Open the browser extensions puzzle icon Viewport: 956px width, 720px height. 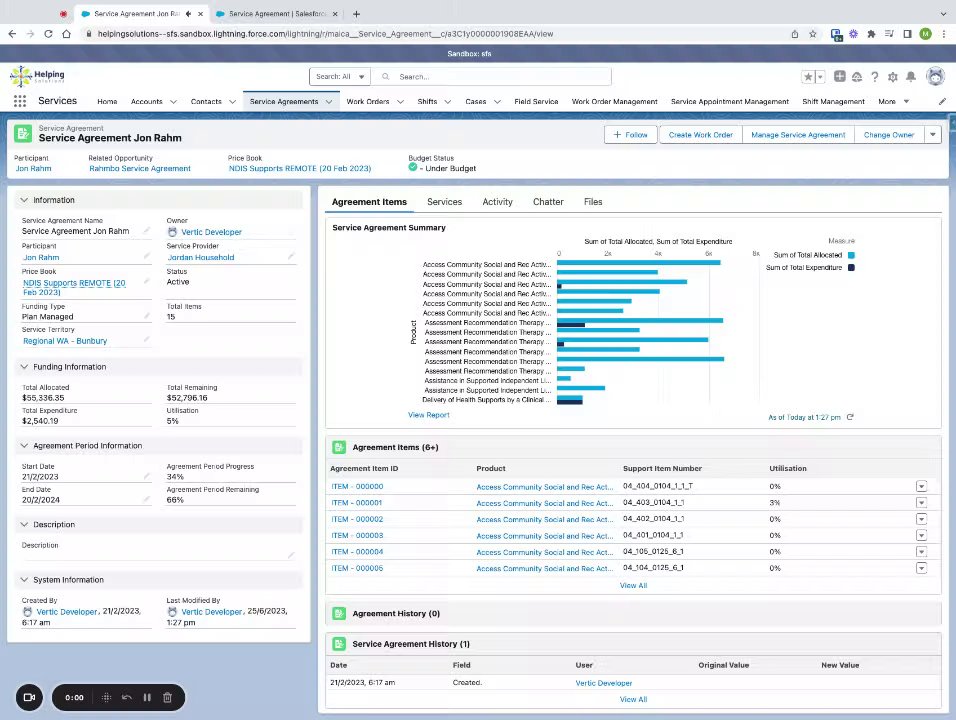pos(871,34)
